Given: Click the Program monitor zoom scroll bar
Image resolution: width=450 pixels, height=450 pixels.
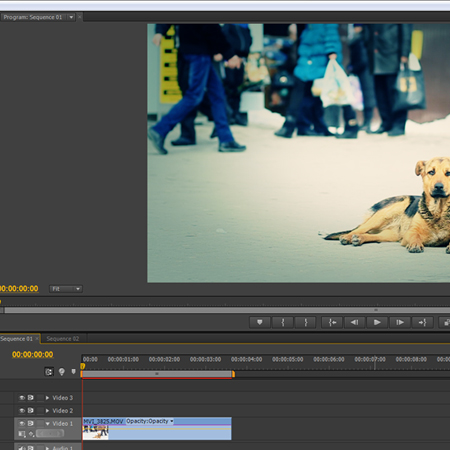Looking at the screenshot, I should click(227, 310).
